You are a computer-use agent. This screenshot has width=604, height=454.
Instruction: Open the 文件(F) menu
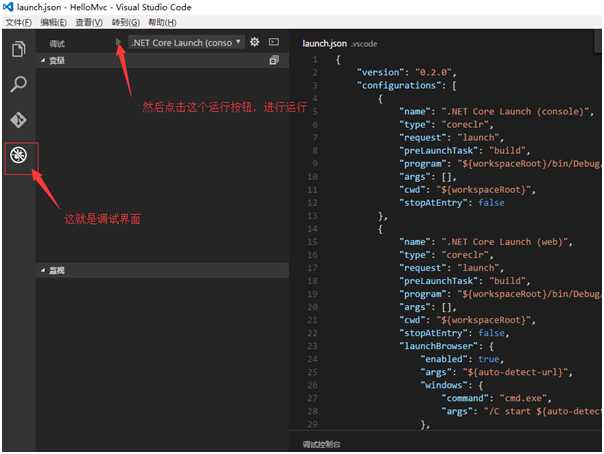(x=18, y=22)
